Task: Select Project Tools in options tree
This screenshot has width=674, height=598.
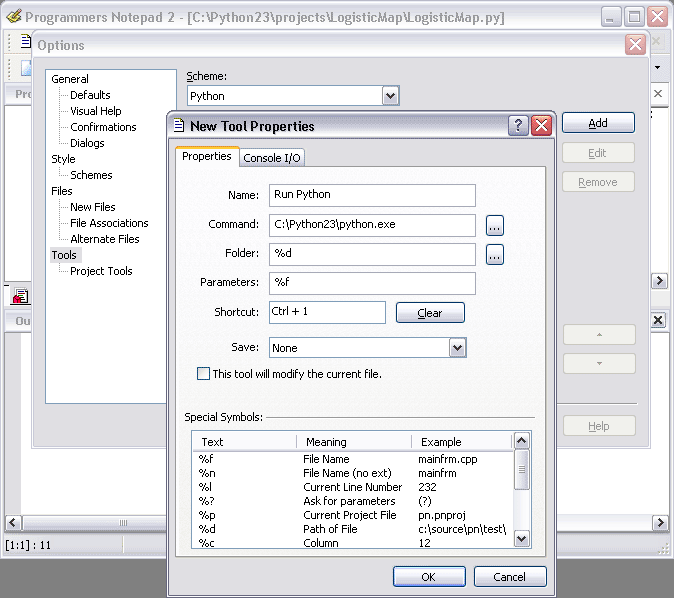Action: pos(101,271)
